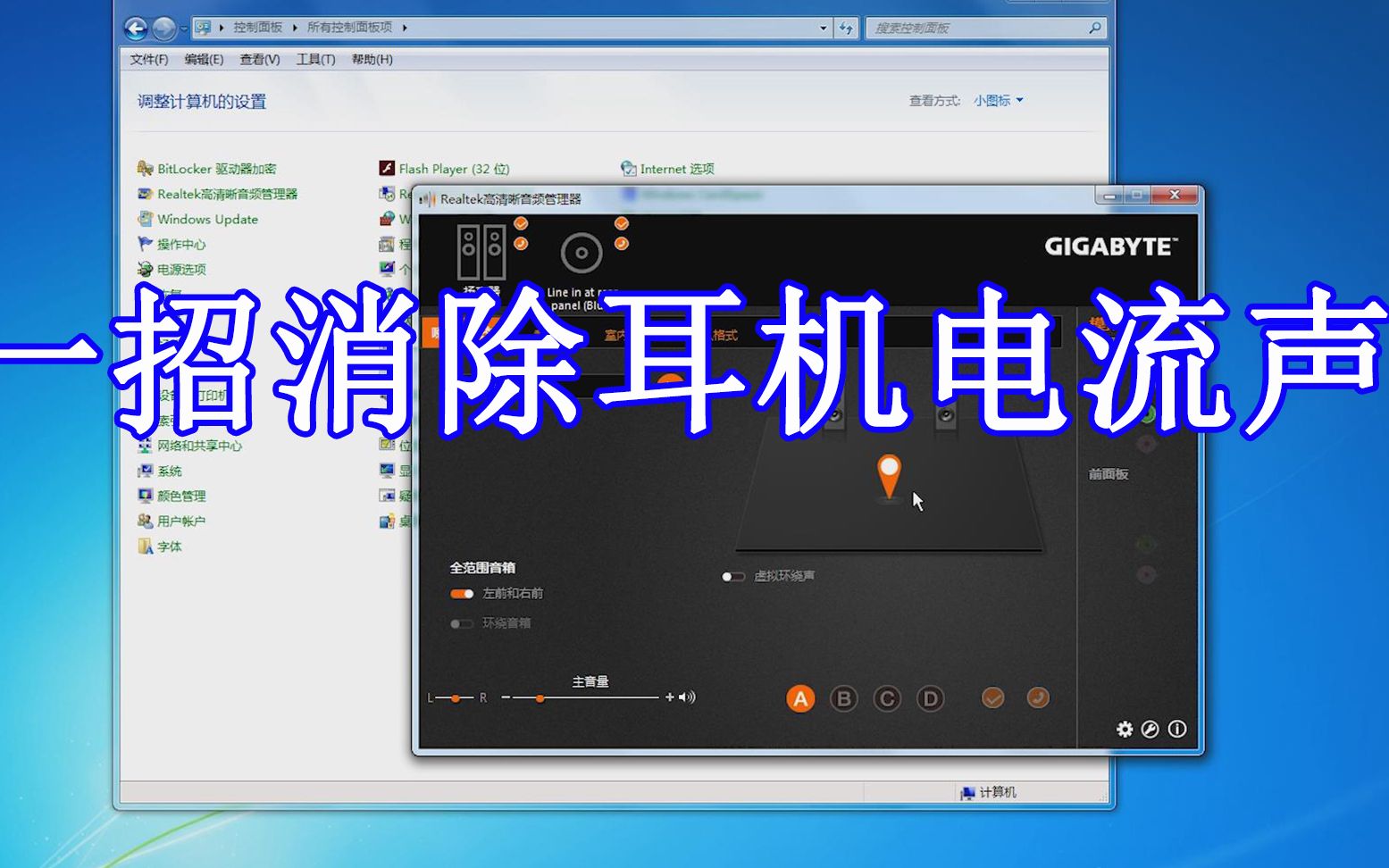This screenshot has height=868, width=1389.
Task: Open 操作中心 in Control Panel
Action: click(172, 244)
